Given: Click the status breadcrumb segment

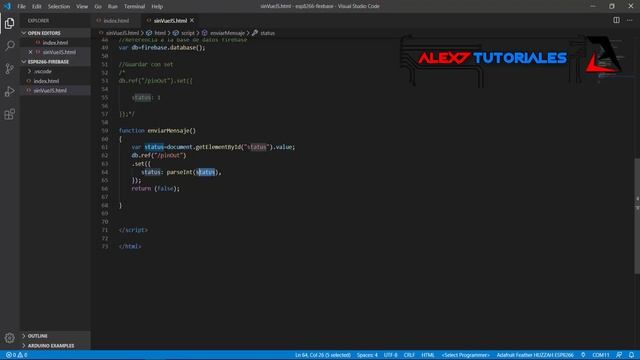Looking at the screenshot, I should [267, 33].
